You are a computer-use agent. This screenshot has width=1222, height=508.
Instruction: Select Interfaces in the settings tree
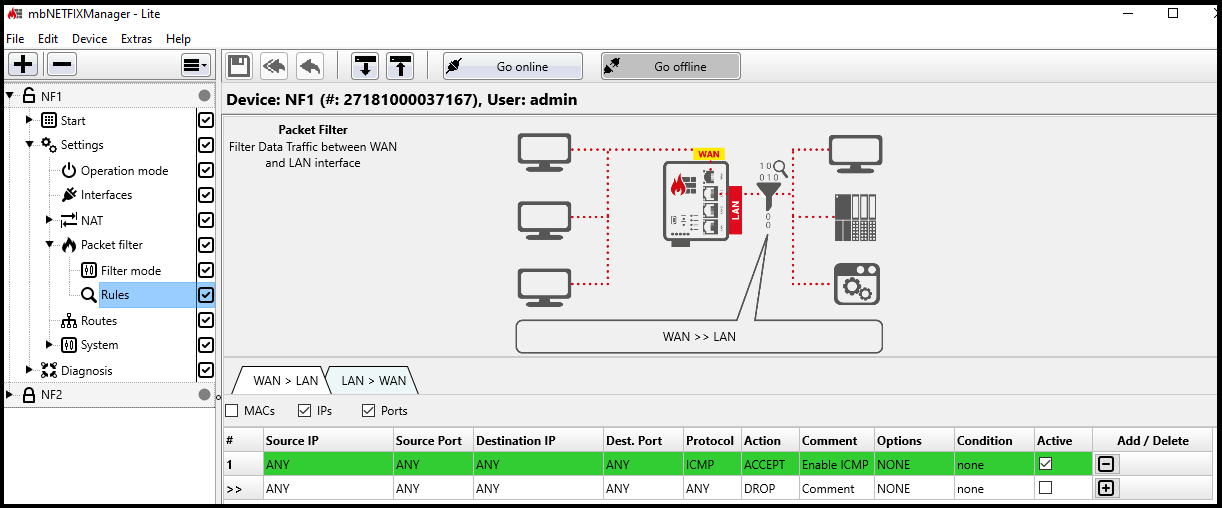point(106,195)
